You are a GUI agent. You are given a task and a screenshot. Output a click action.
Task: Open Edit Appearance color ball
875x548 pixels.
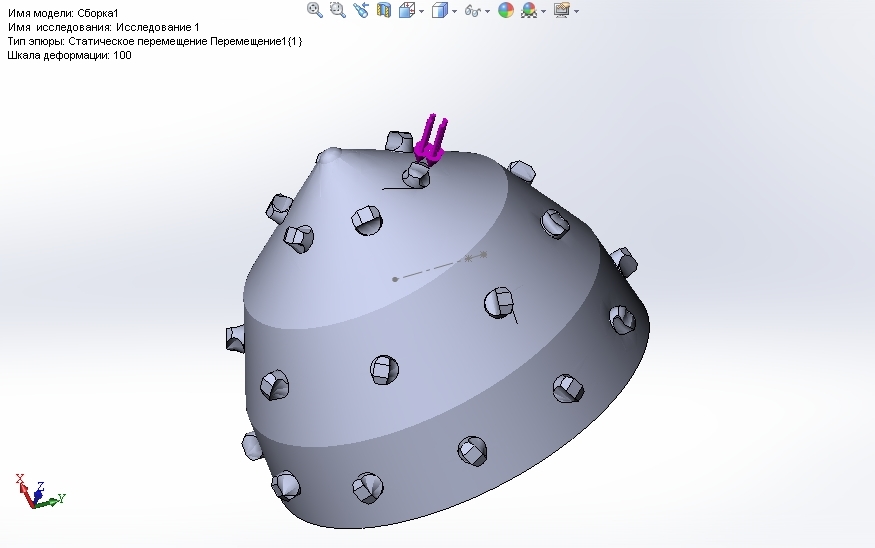(x=506, y=10)
